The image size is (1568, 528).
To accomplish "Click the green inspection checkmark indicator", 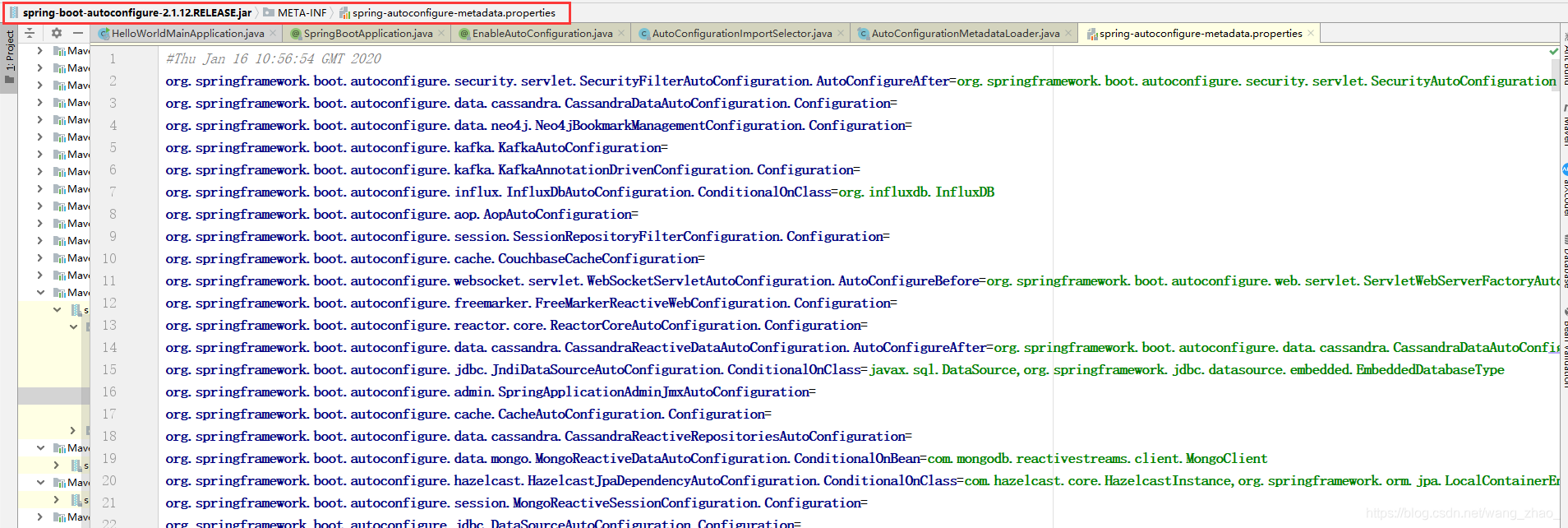I will click(1553, 51).
